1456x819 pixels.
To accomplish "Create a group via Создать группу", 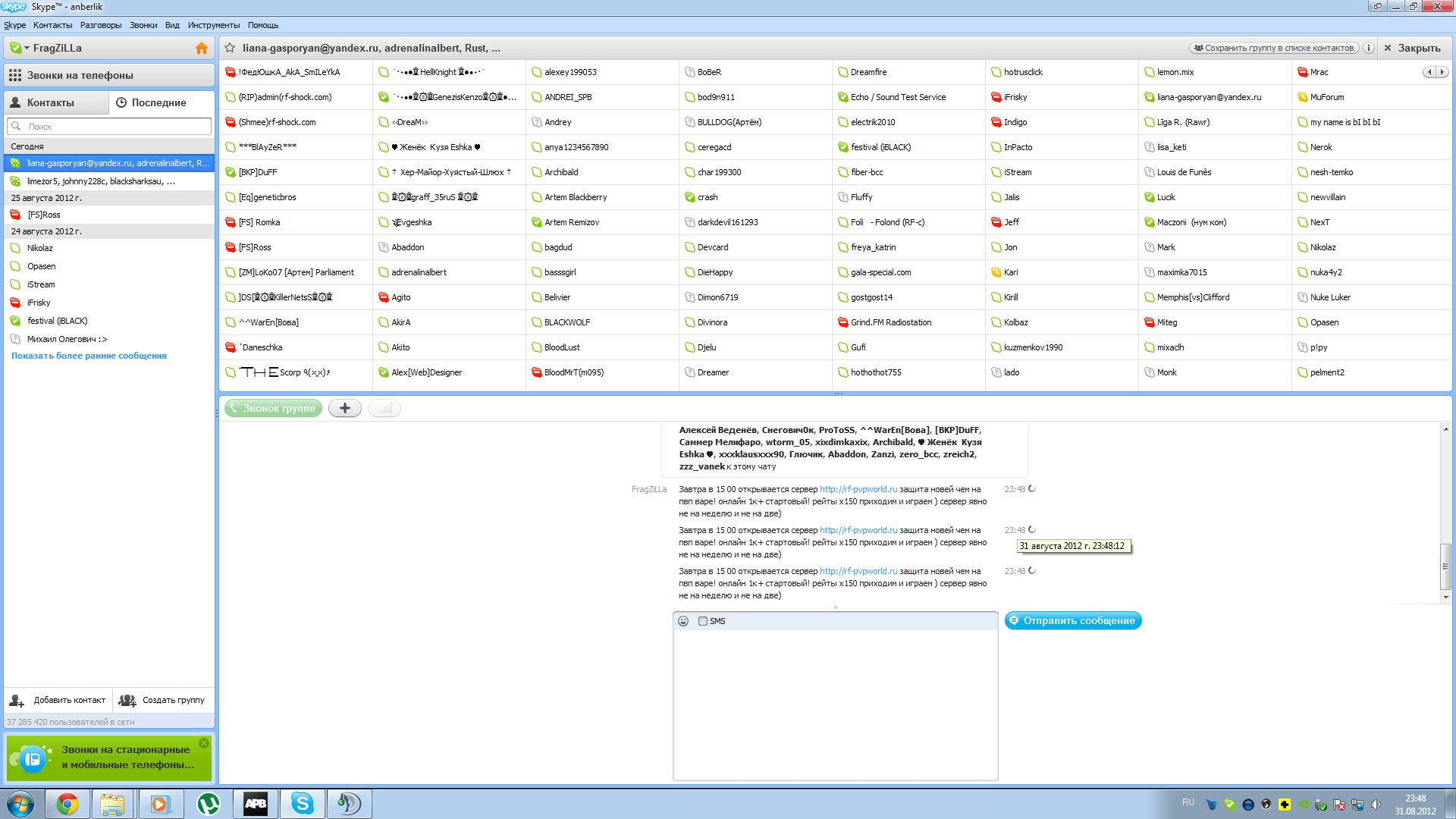I will 163,700.
